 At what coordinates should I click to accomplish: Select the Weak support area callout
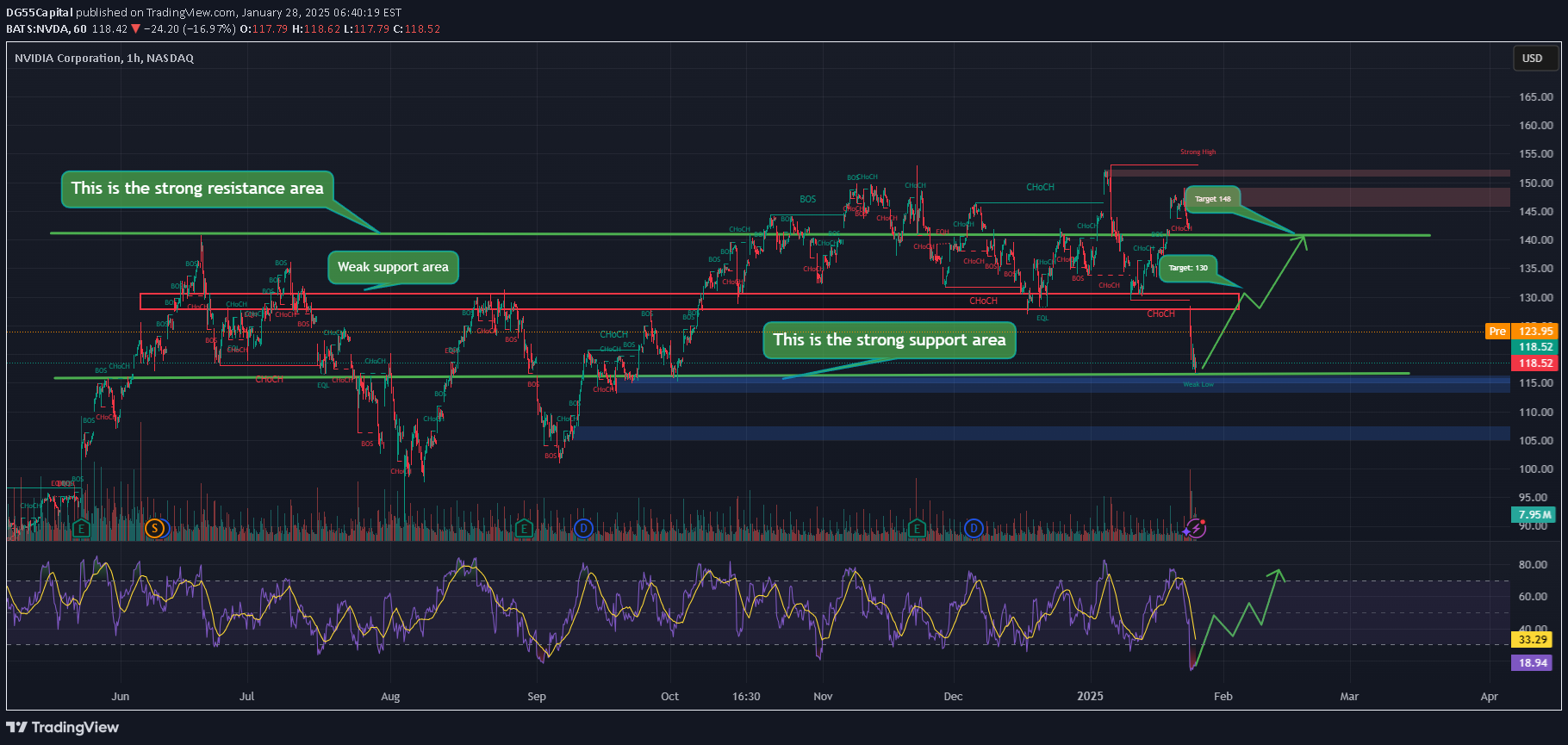393,267
